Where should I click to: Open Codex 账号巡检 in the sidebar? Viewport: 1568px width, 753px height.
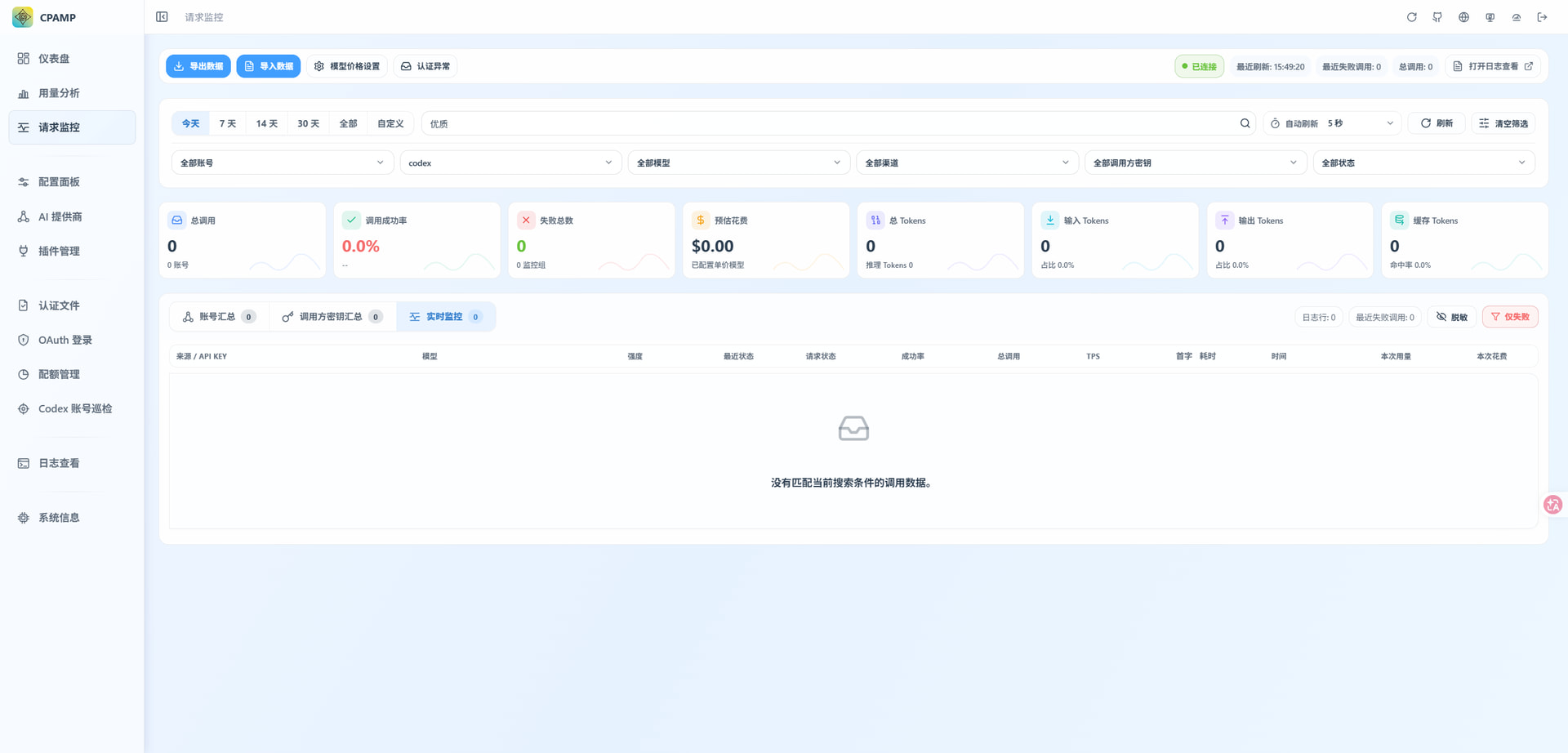pyautogui.click(x=72, y=408)
